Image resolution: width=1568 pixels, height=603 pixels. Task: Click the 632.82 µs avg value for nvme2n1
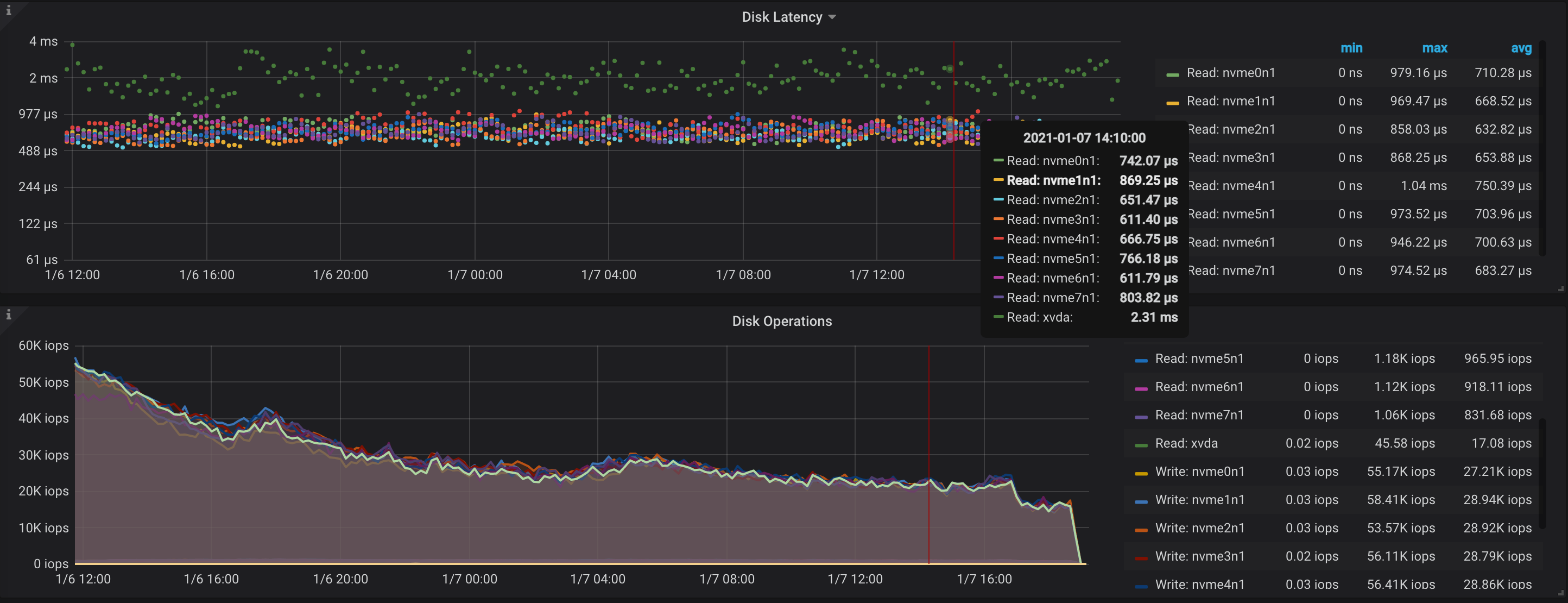tap(1503, 129)
